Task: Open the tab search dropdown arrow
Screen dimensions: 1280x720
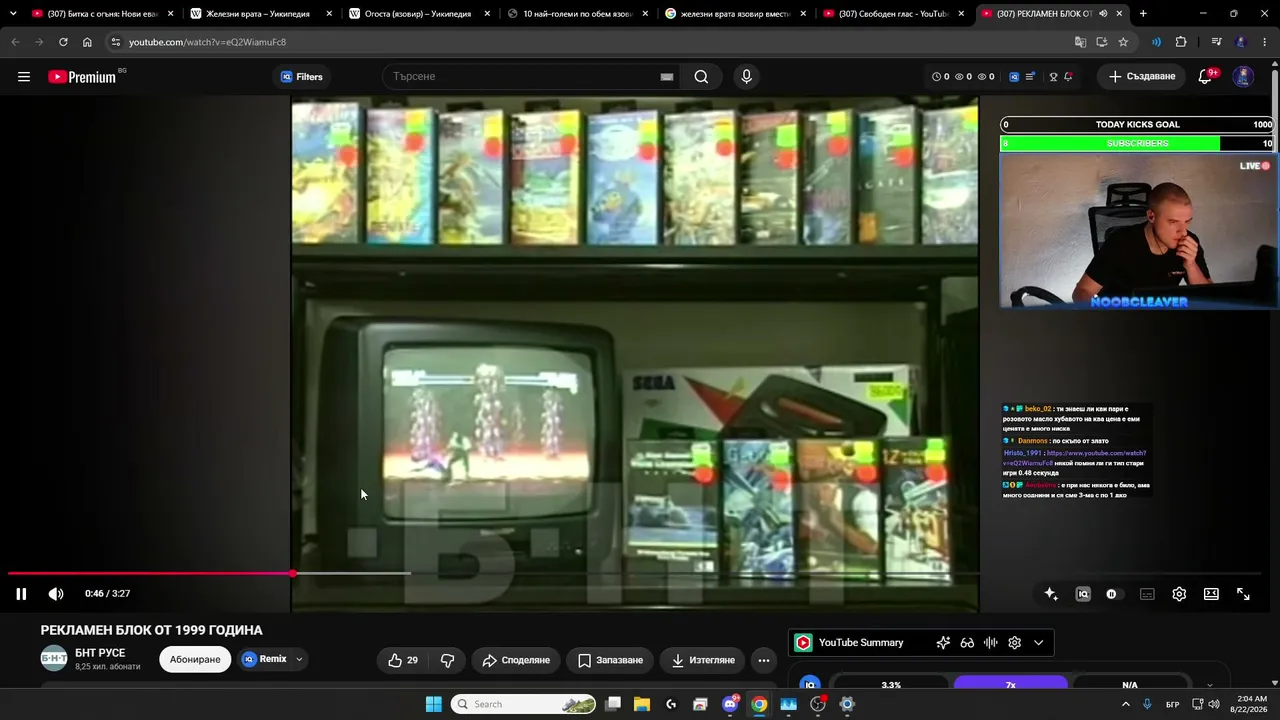Action: (x=13, y=14)
